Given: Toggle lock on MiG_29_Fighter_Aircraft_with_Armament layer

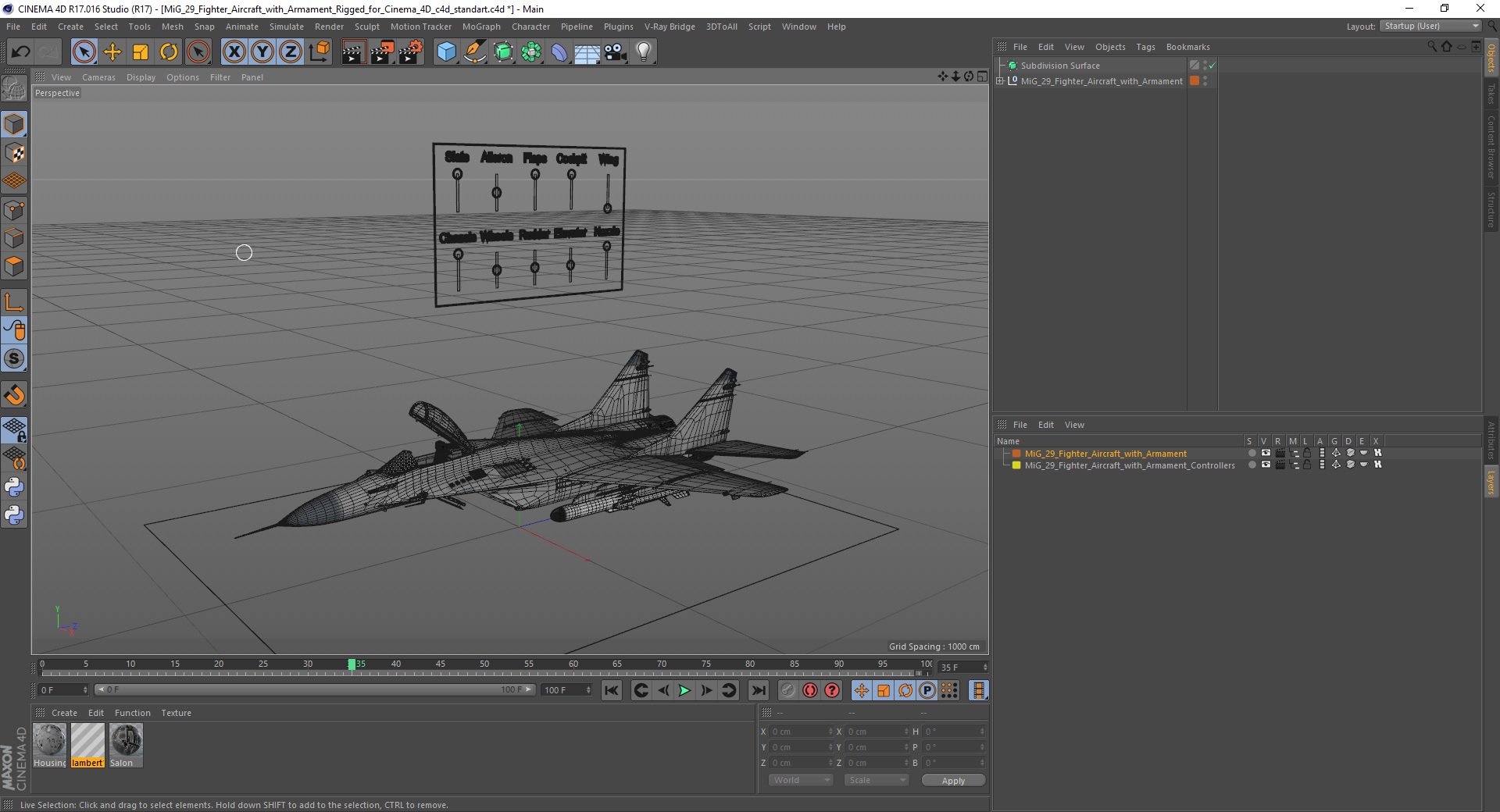Looking at the screenshot, I should (1307, 453).
